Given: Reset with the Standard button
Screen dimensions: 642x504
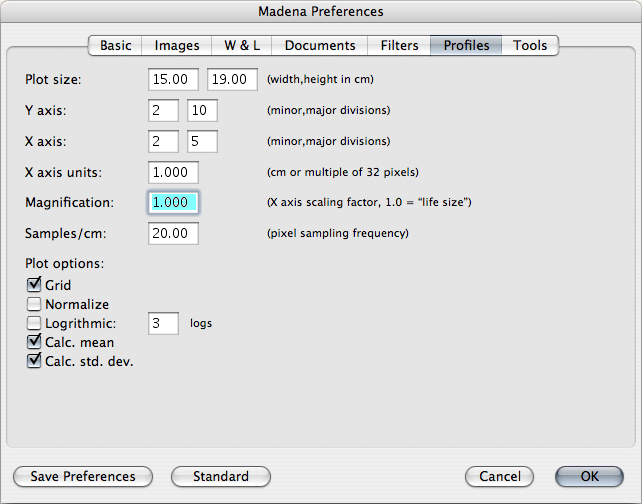Looking at the screenshot, I should [221, 477].
